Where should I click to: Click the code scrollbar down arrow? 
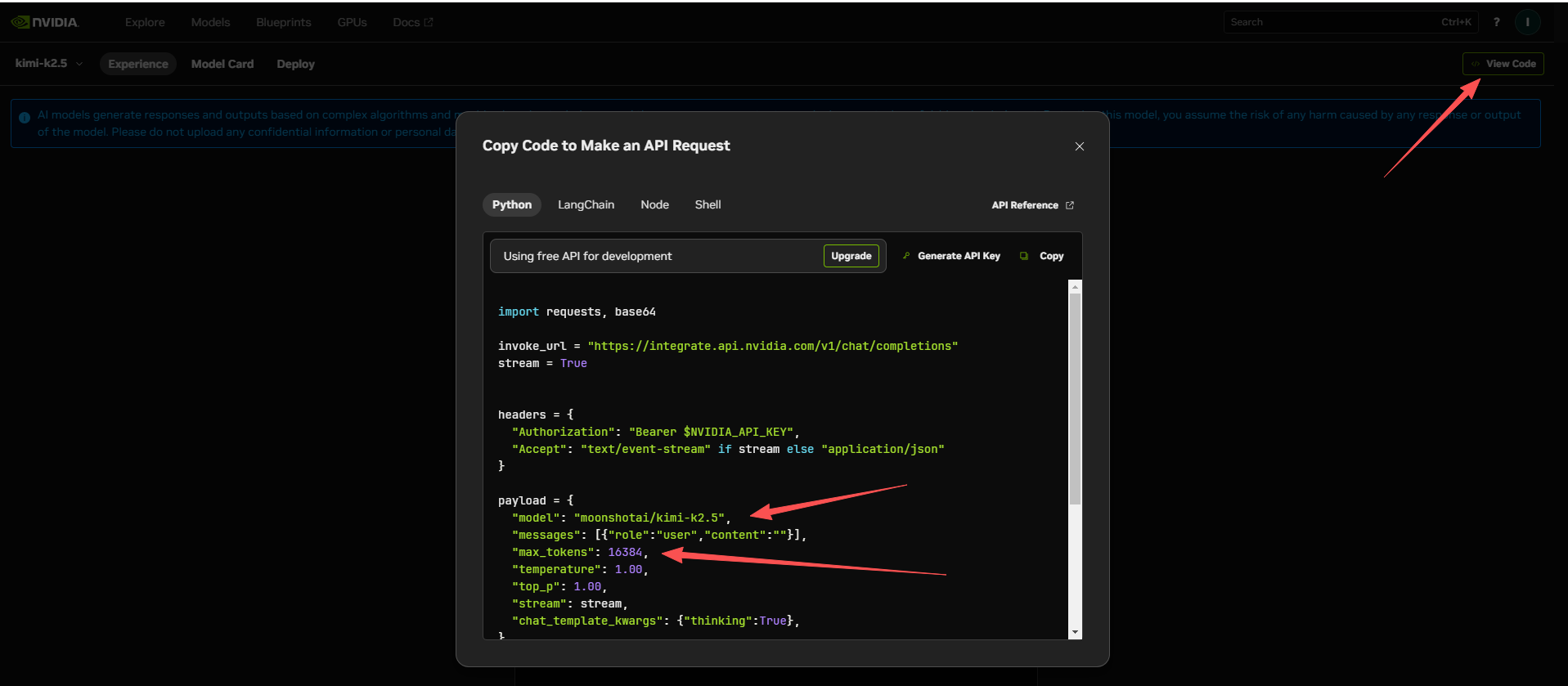click(1076, 632)
